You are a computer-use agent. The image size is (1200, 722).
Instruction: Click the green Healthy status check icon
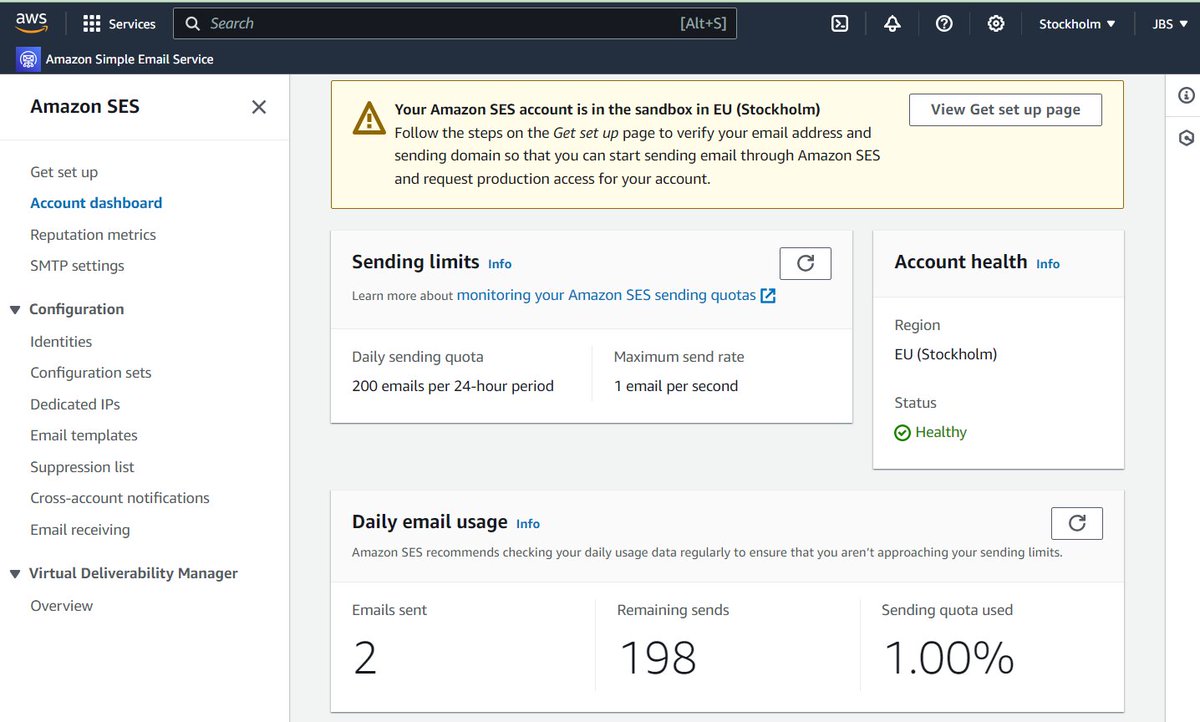click(x=902, y=433)
